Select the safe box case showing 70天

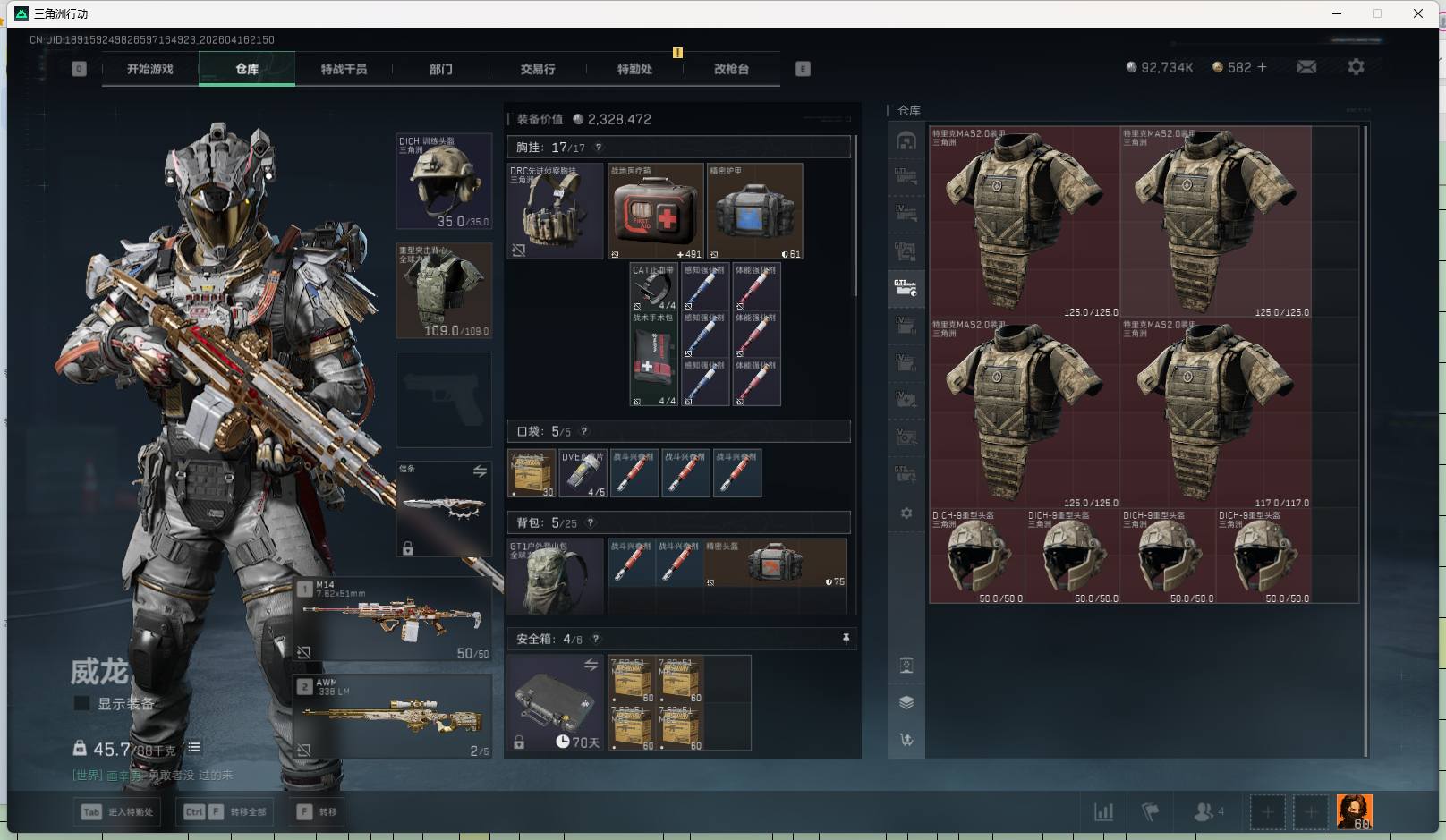pos(557,703)
